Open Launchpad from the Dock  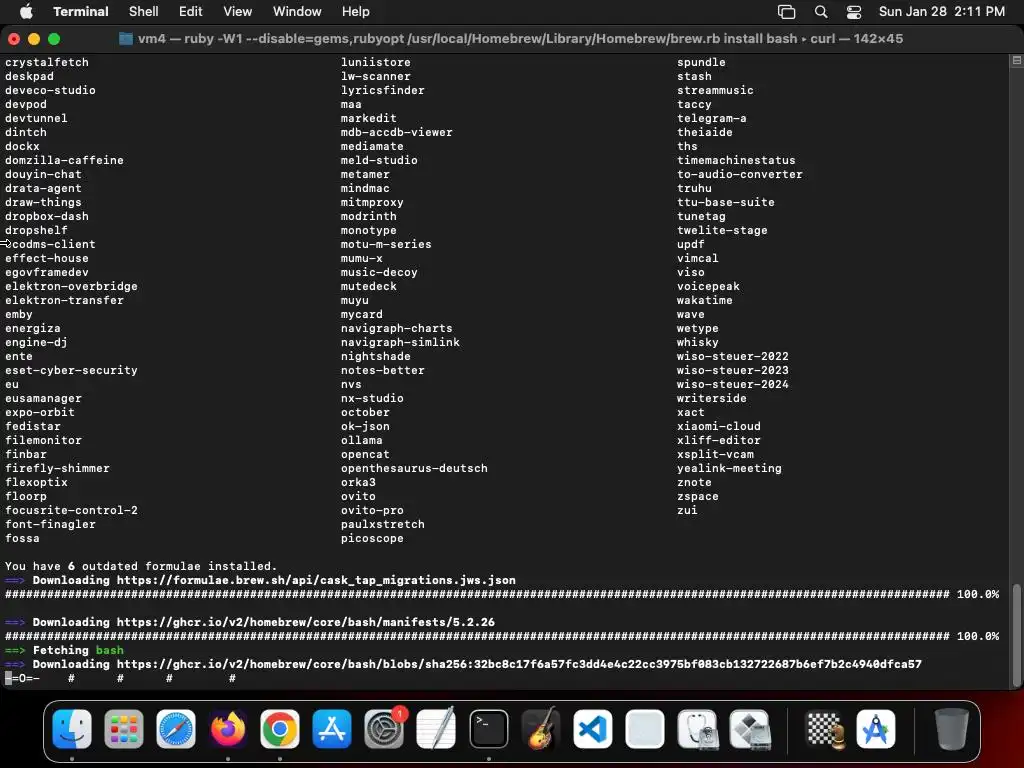pos(123,729)
